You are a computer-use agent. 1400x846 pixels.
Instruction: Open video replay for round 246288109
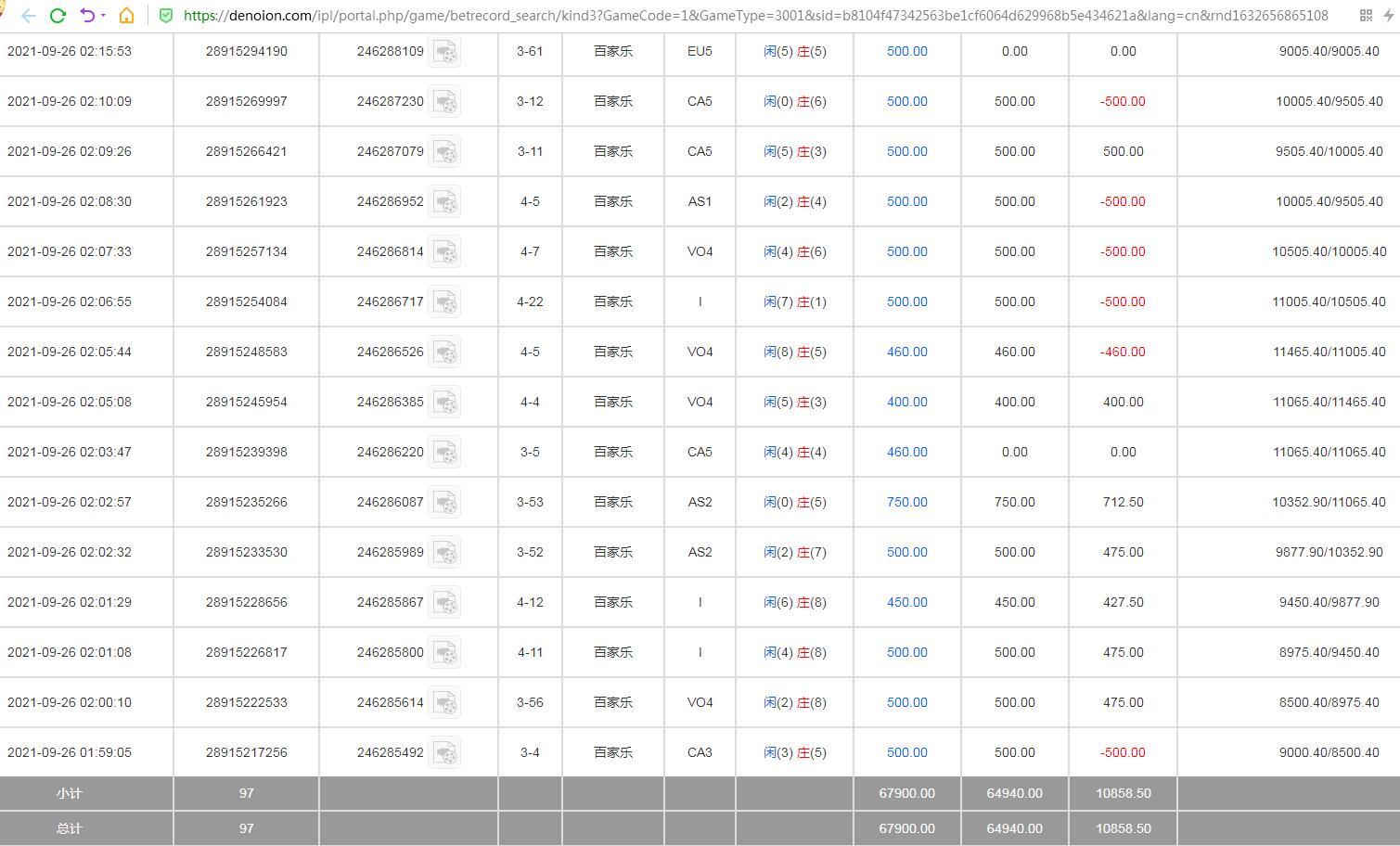coord(445,52)
